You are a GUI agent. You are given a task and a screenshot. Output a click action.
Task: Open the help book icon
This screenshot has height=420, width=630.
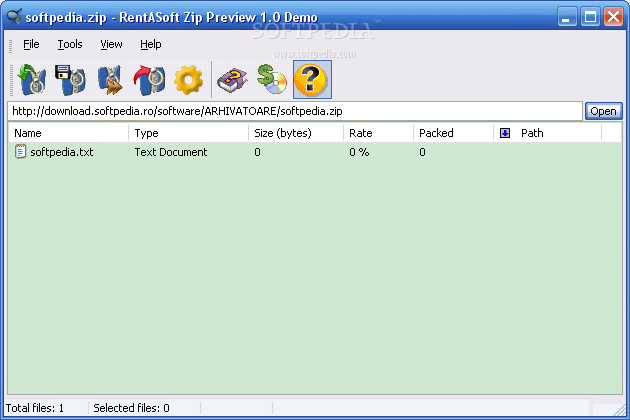233,80
